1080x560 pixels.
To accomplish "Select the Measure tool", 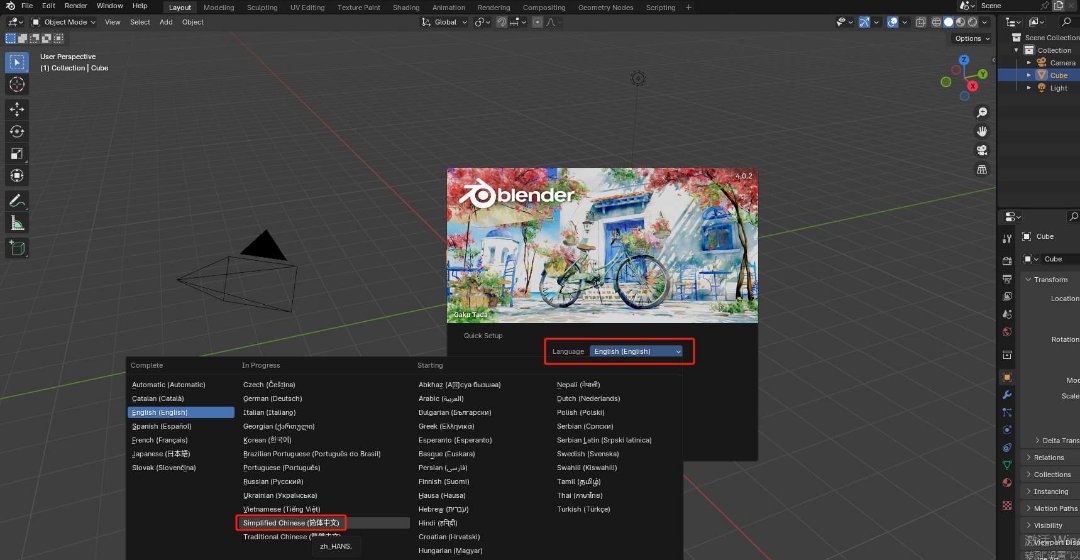I will [x=17, y=223].
